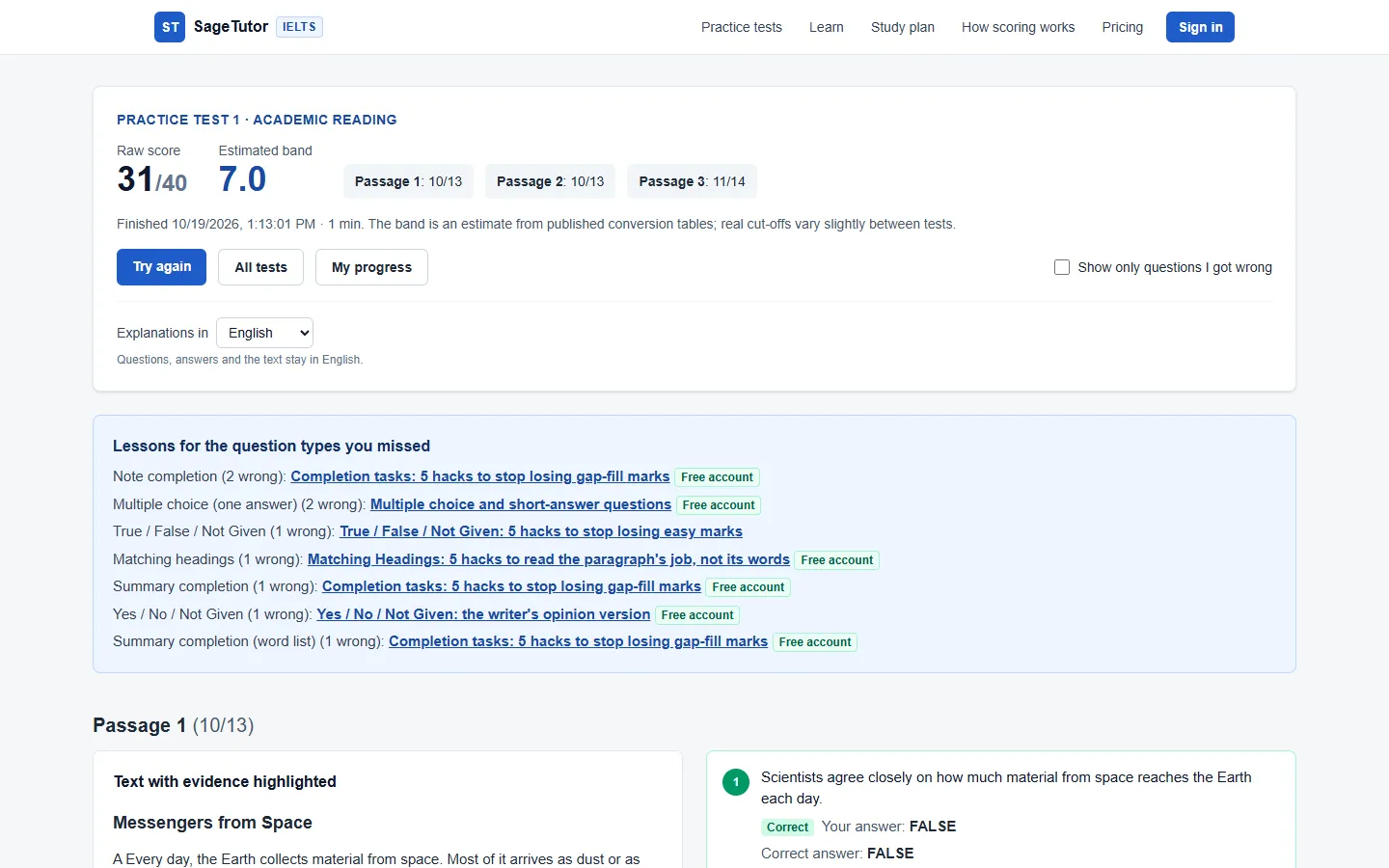Go to the Learn menu item

tap(827, 27)
